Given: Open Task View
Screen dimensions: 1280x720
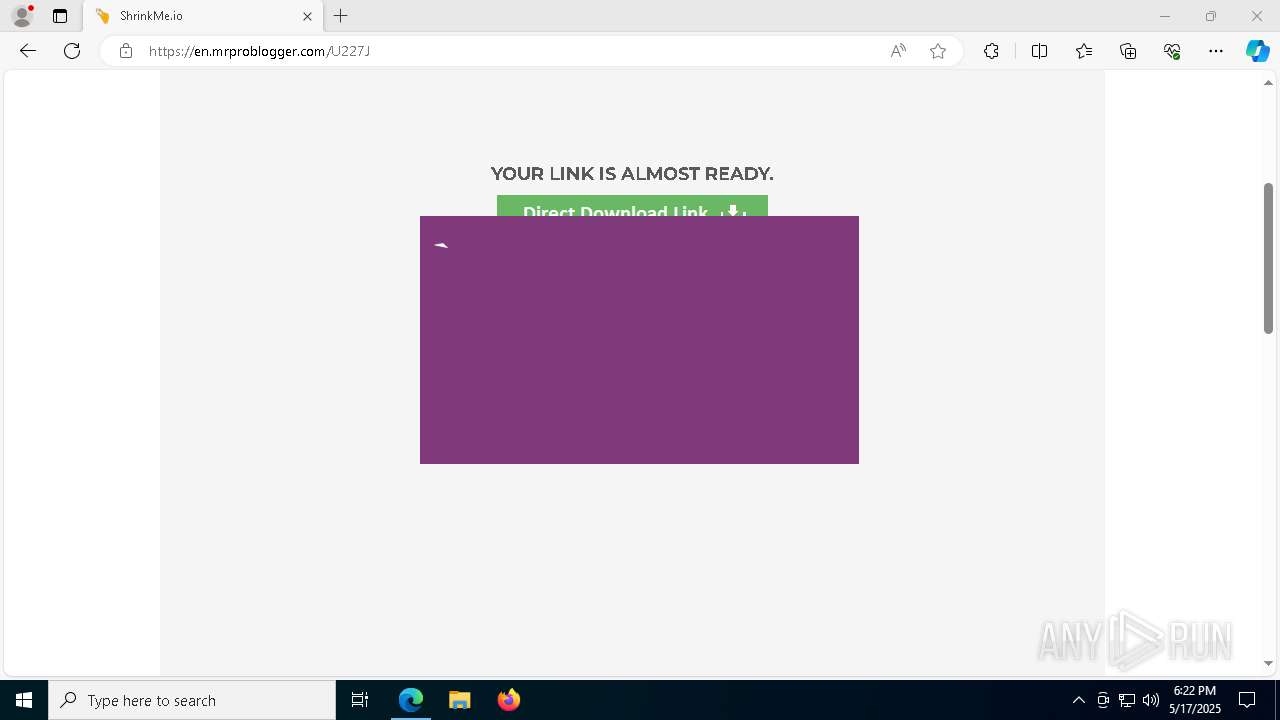Looking at the screenshot, I should pyautogui.click(x=360, y=700).
